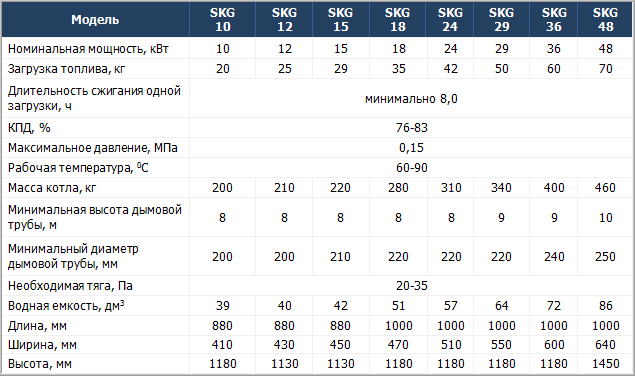The image size is (635, 376).
Task: Click the Рабочая температура value 60-90
Action: [411, 167]
